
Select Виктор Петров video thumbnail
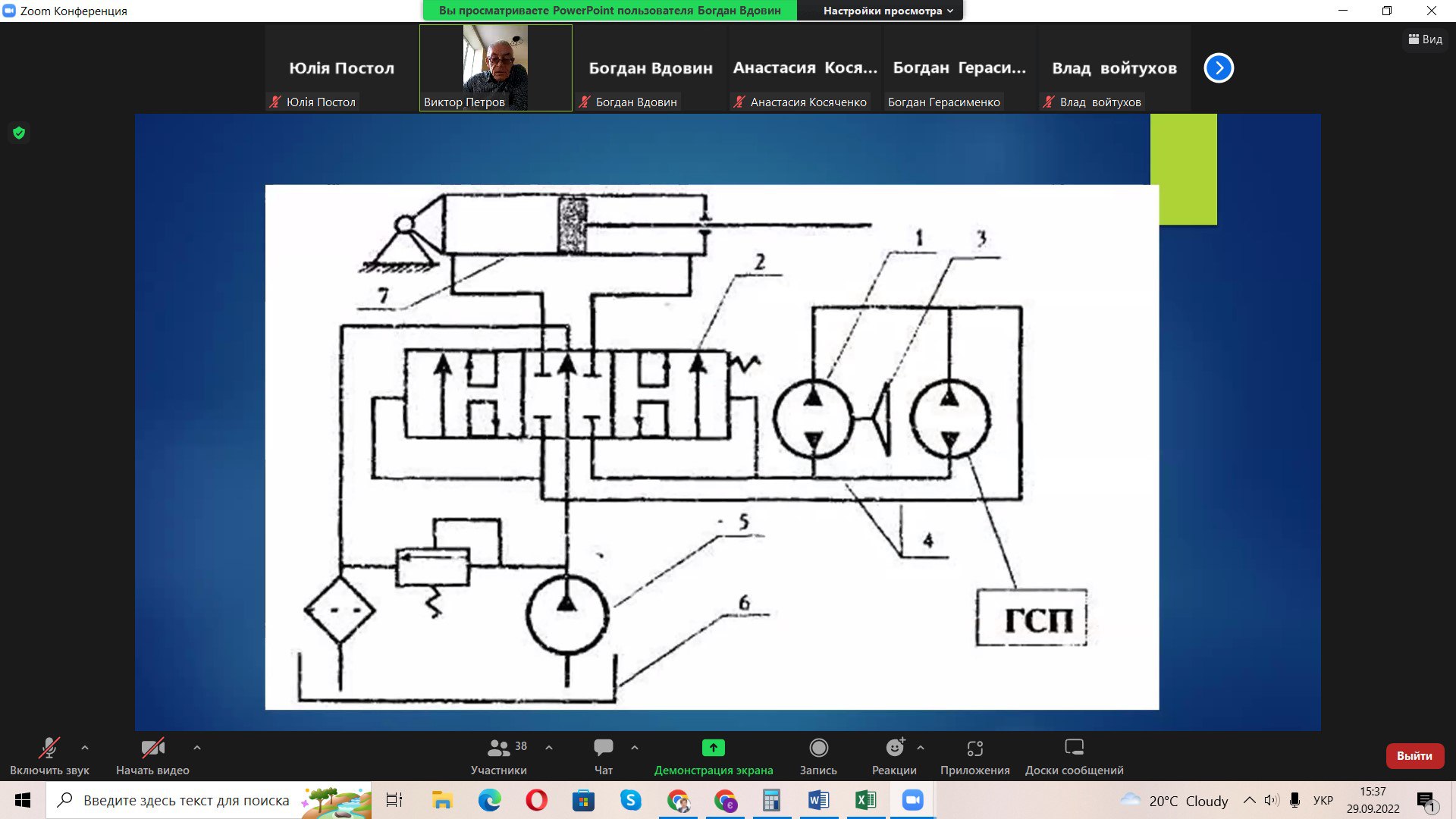pos(496,68)
